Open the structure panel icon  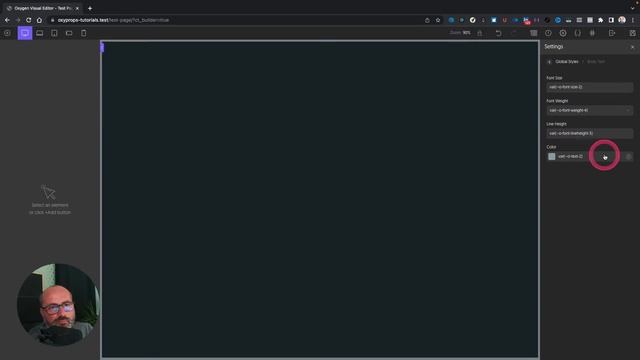click(533, 33)
